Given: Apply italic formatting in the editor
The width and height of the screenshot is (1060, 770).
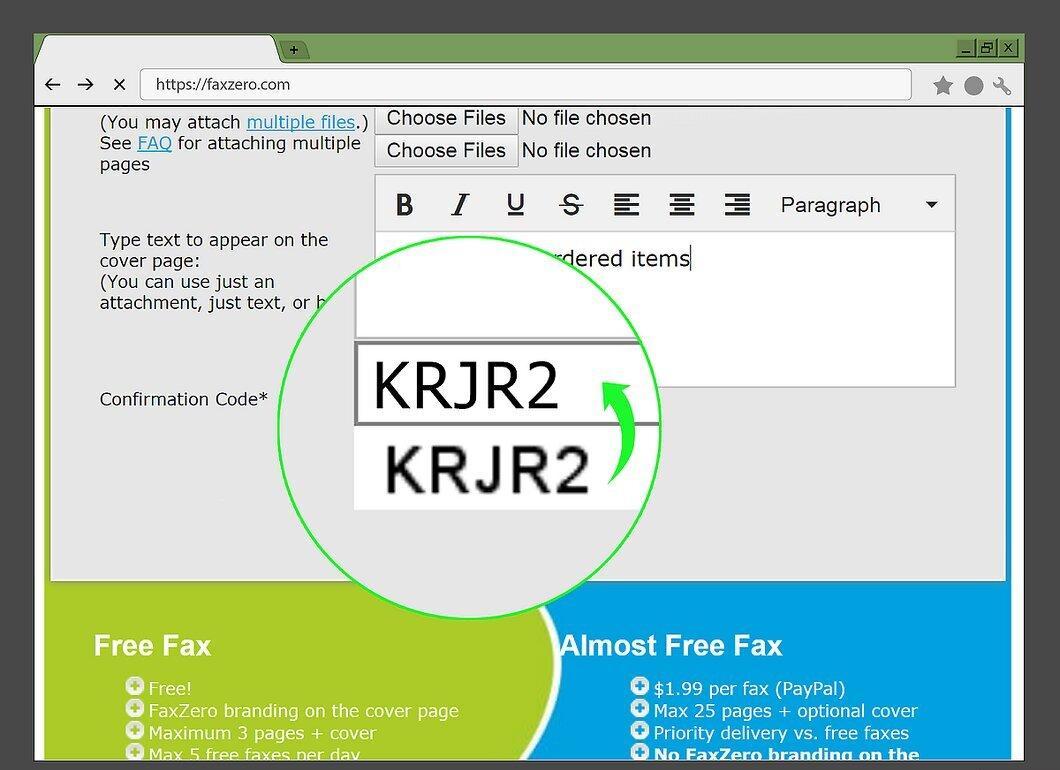Looking at the screenshot, I should tap(460, 204).
